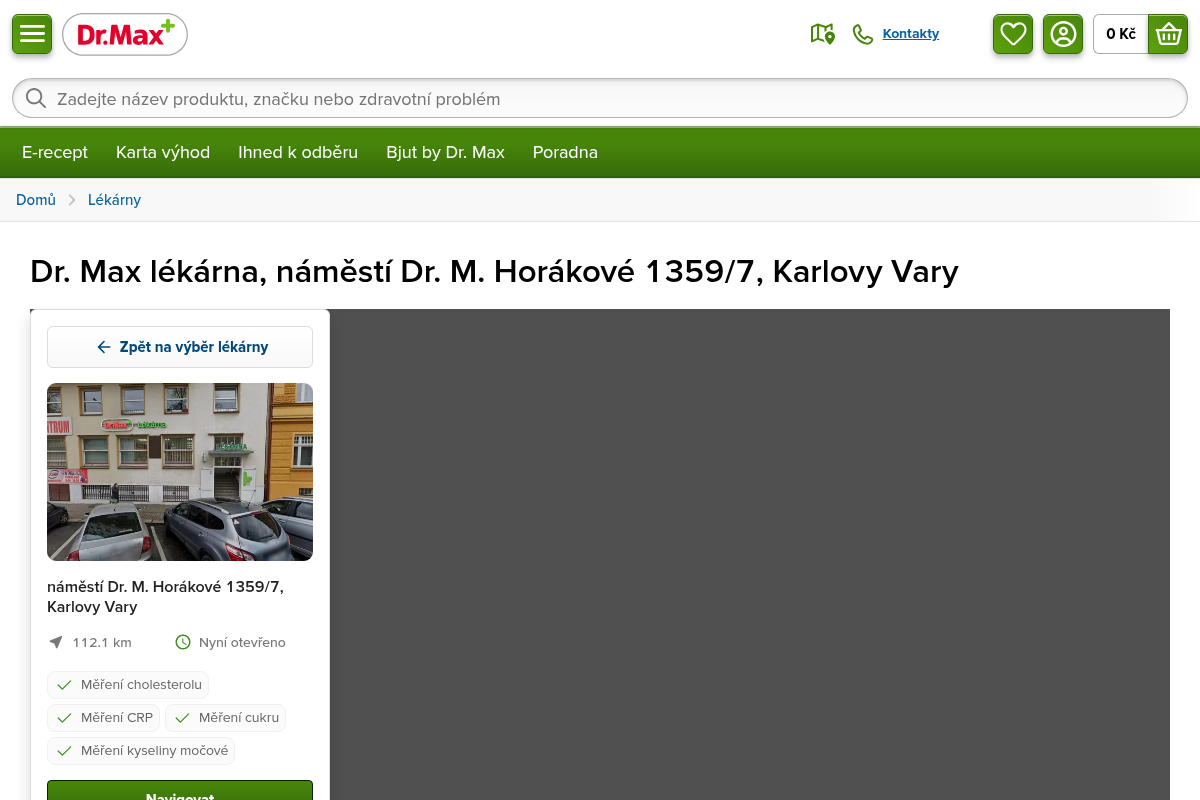Click the pharmacy address text in the card
The width and height of the screenshot is (1200, 800).
point(165,597)
